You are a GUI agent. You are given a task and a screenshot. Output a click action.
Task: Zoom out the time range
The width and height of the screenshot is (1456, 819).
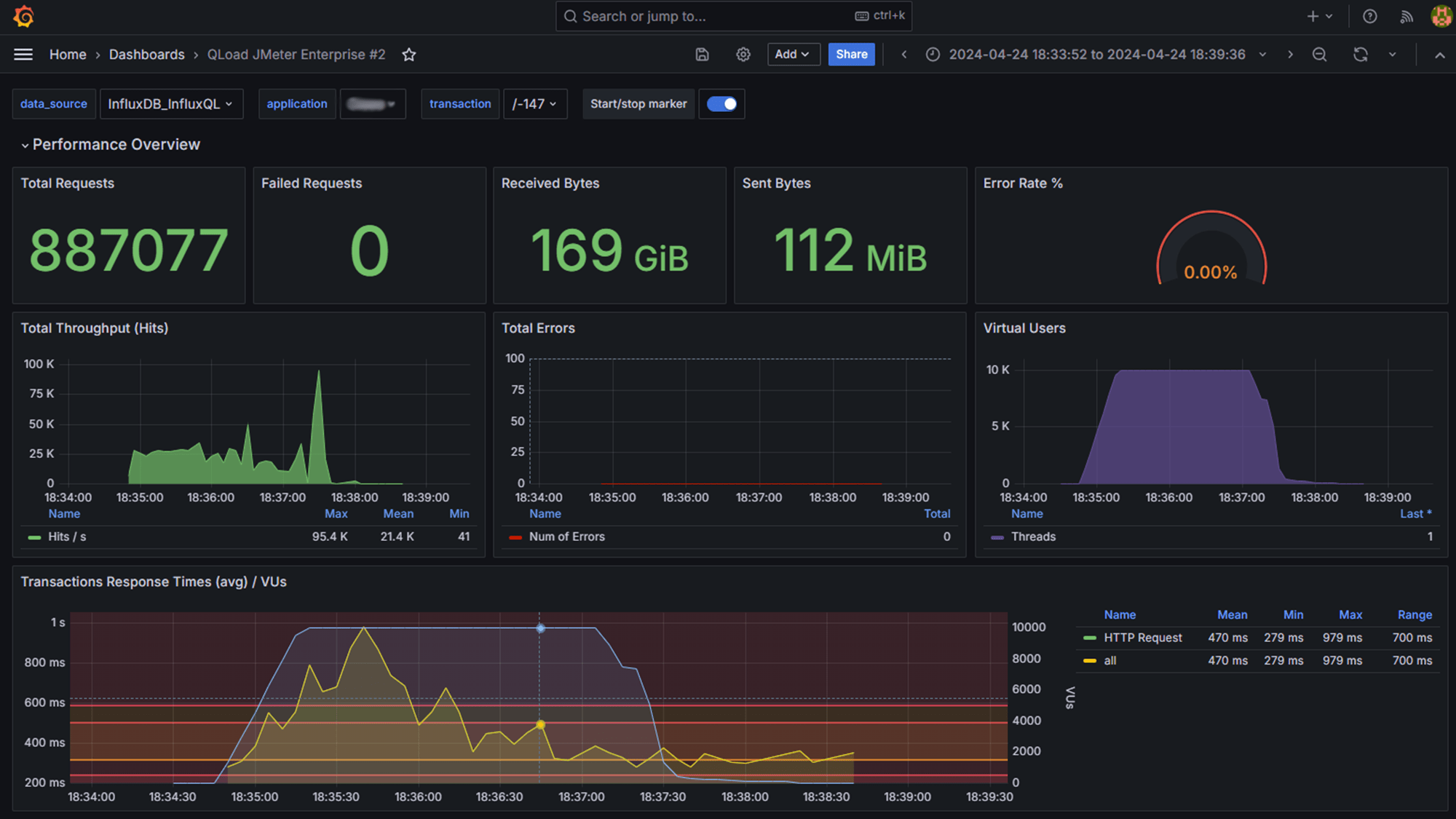(x=1319, y=54)
